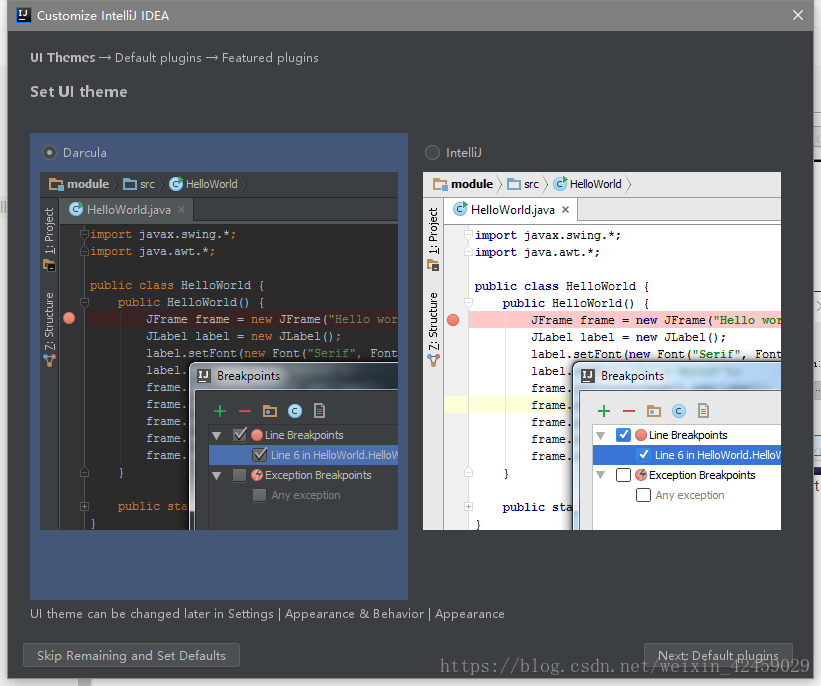Click group-by-class icon in Darcula Breakpoints
The width and height of the screenshot is (821, 686).
295,411
